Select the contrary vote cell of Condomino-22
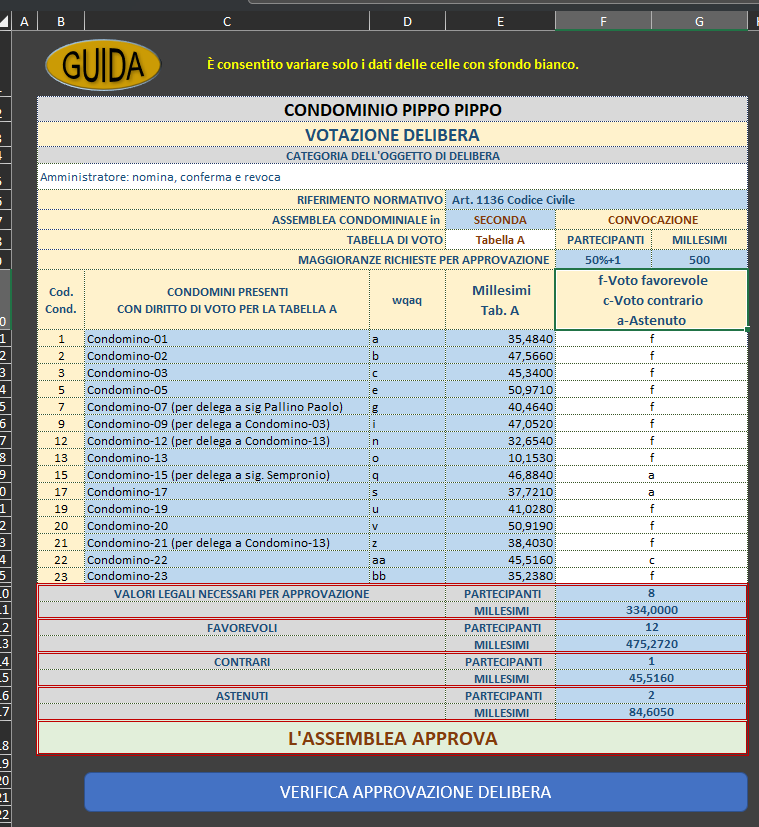 [651, 560]
